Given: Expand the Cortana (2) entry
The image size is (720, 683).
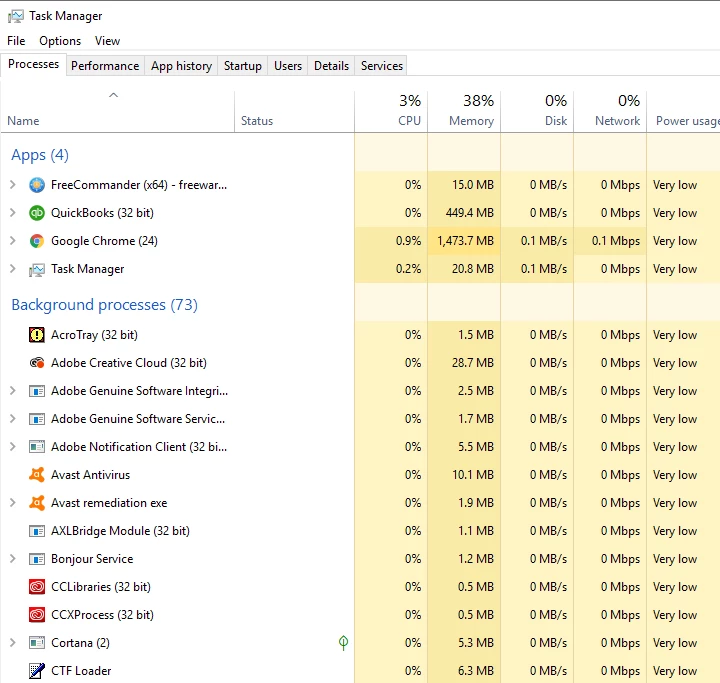Looking at the screenshot, I should (x=13, y=643).
